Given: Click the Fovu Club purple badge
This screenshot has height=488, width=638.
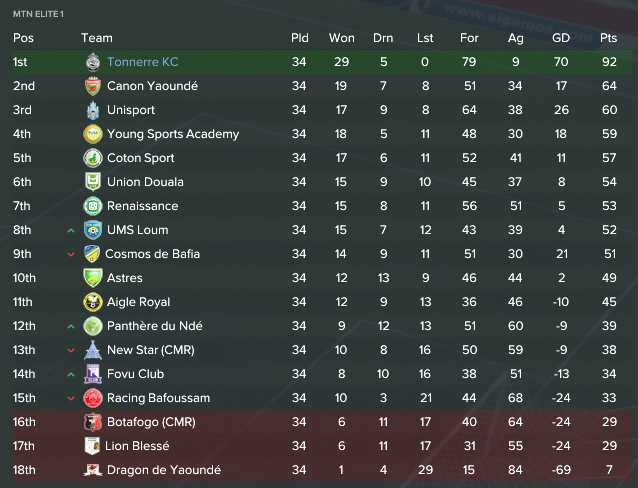Looking at the screenshot, I should coord(93,374).
